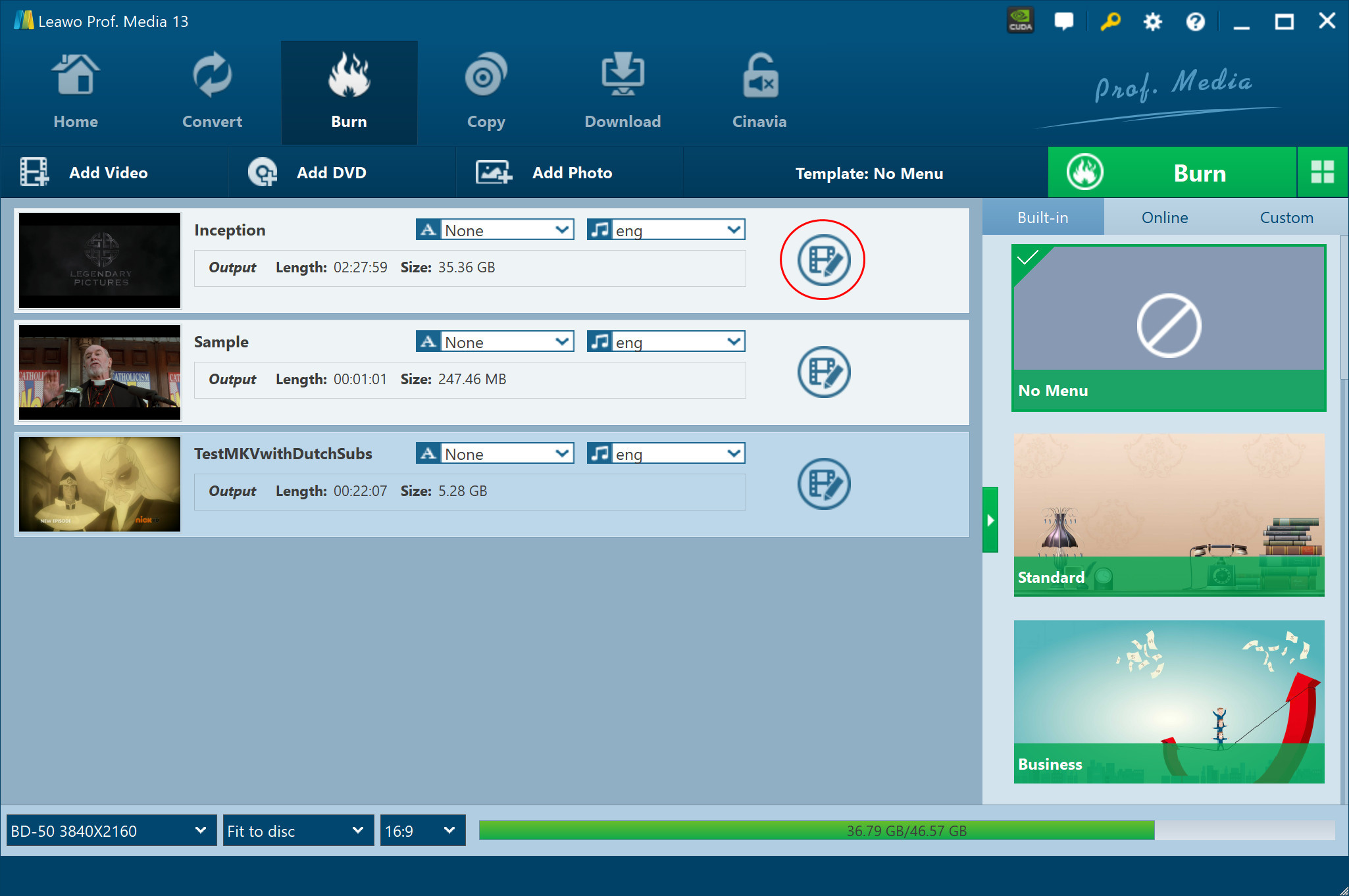Expand the BD-50 3840X2160 disc type dropdown
This screenshot has height=896, width=1349.
tap(111, 831)
